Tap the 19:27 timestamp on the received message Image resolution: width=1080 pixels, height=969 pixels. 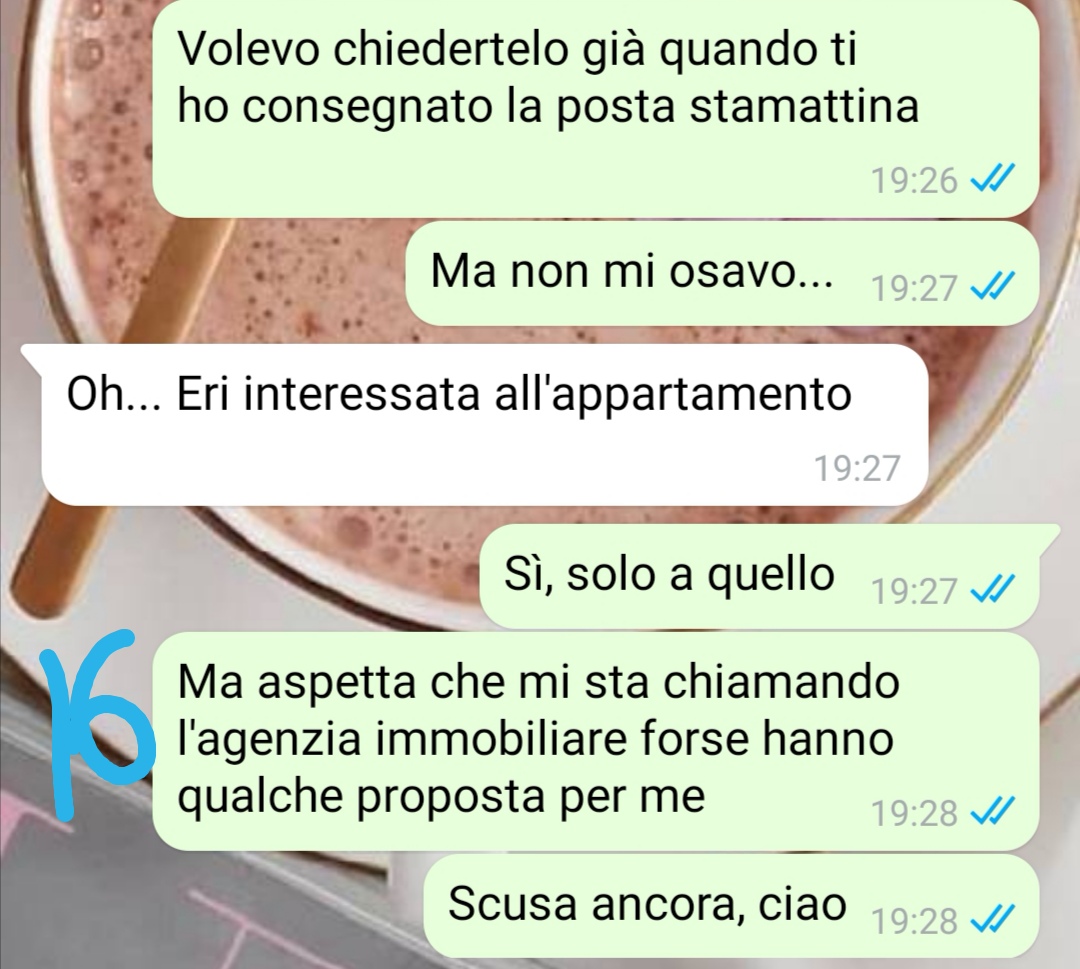coord(858,468)
